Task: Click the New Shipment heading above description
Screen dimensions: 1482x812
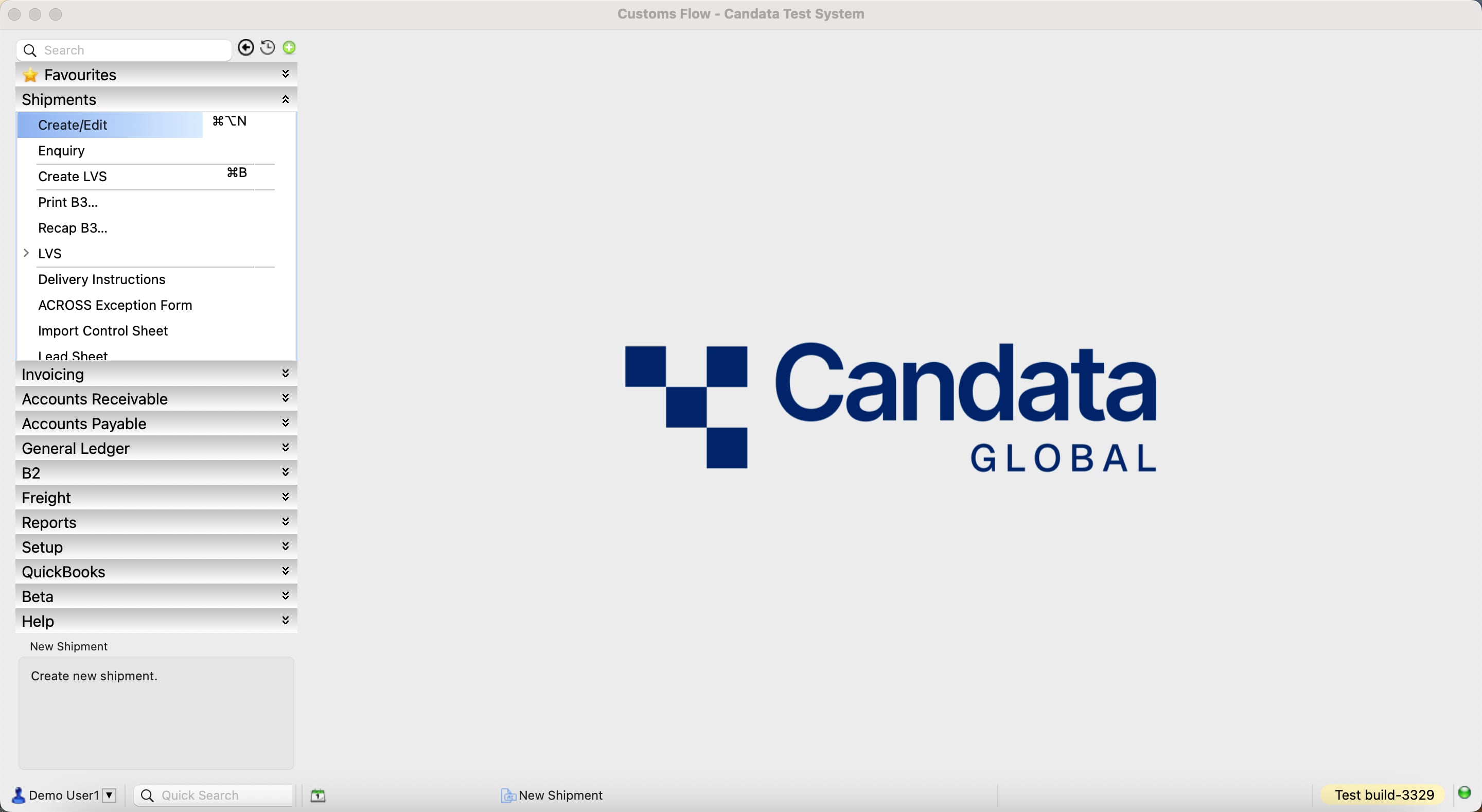Action: [x=68, y=647]
